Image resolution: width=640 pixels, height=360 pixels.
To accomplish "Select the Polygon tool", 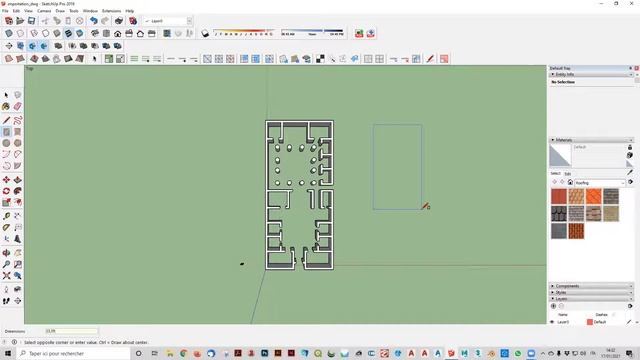I will click(18, 143).
